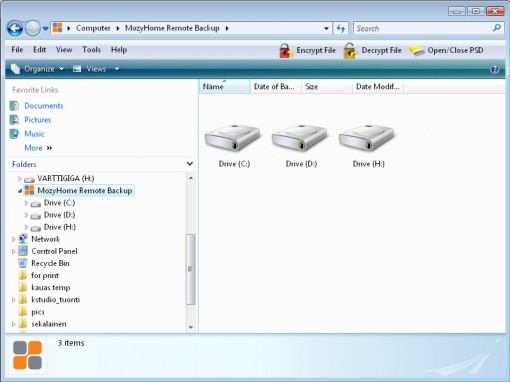510x382 pixels.
Task: Click the Mozy icon in address bar
Action: point(58,28)
